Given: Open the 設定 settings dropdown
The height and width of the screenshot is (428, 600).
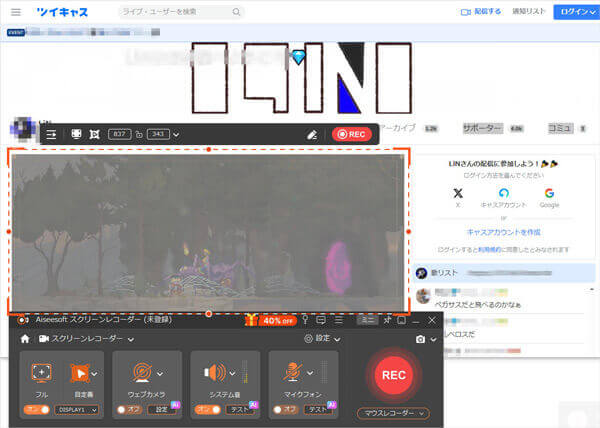Looking at the screenshot, I should pos(322,338).
